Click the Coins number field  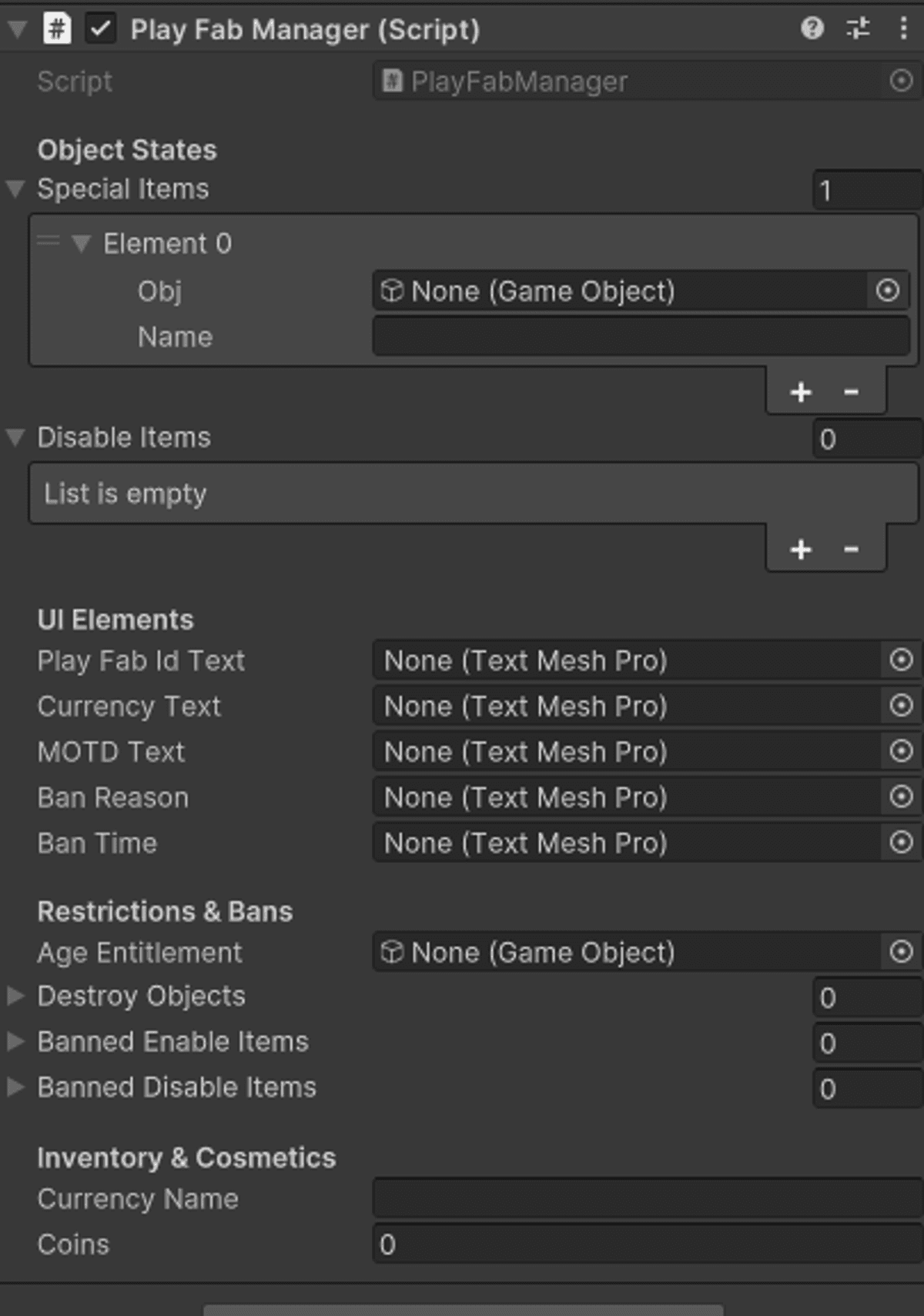click(x=647, y=1244)
